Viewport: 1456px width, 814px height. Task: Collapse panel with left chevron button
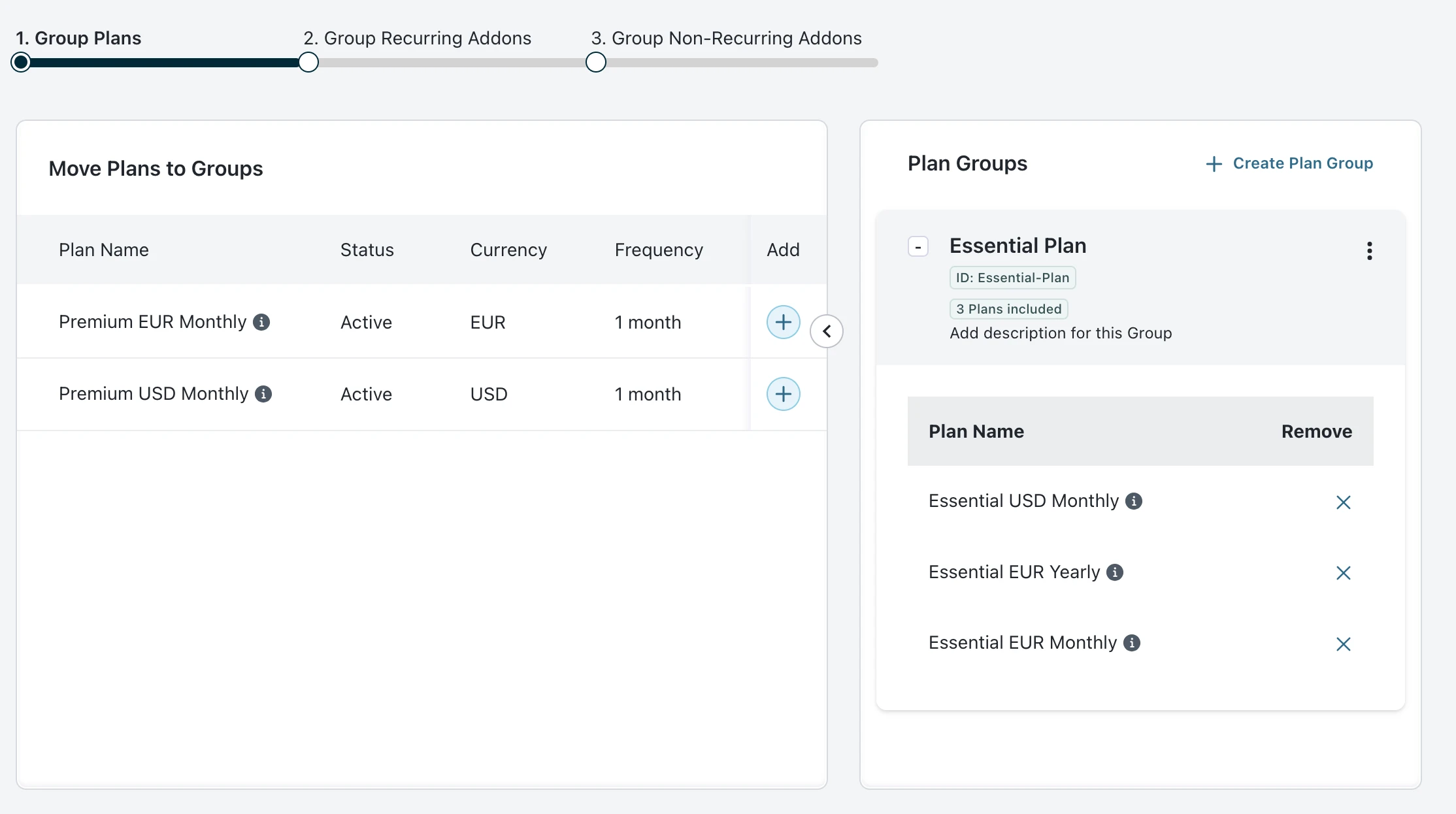[x=826, y=331]
